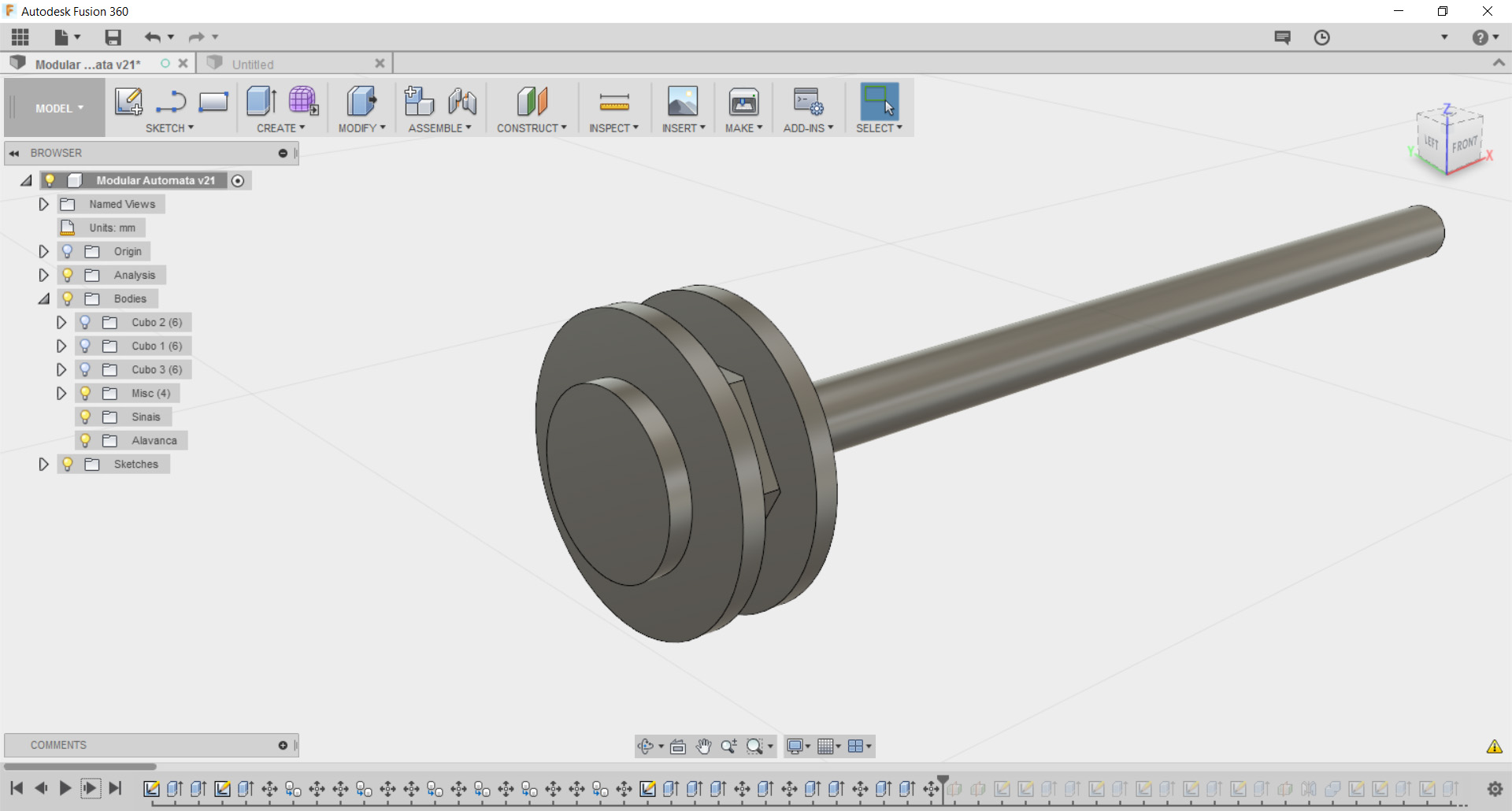The width and height of the screenshot is (1512, 811).
Task: Open the notifications comment icon
Action: click(x=1283, y=38)
